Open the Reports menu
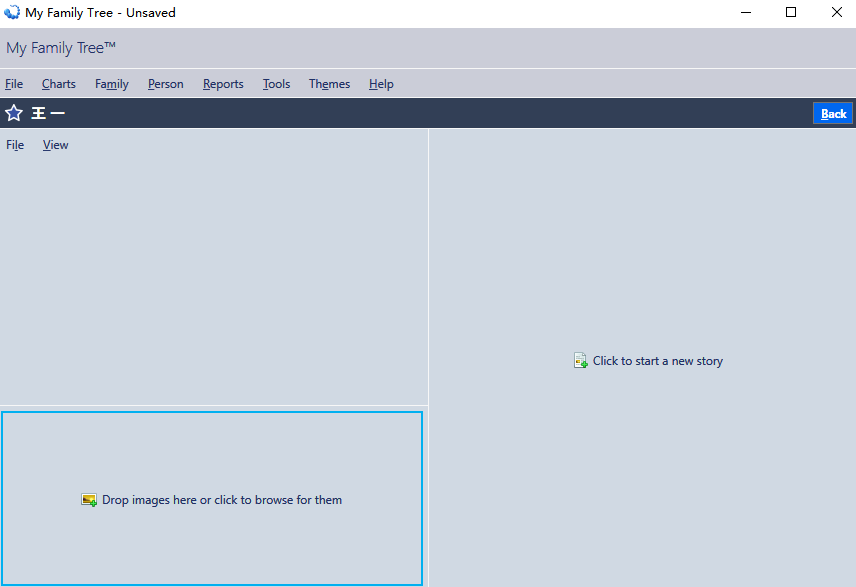Image resolution: width=856 pixels, height=587 pixels. click(x=223, y=84)
